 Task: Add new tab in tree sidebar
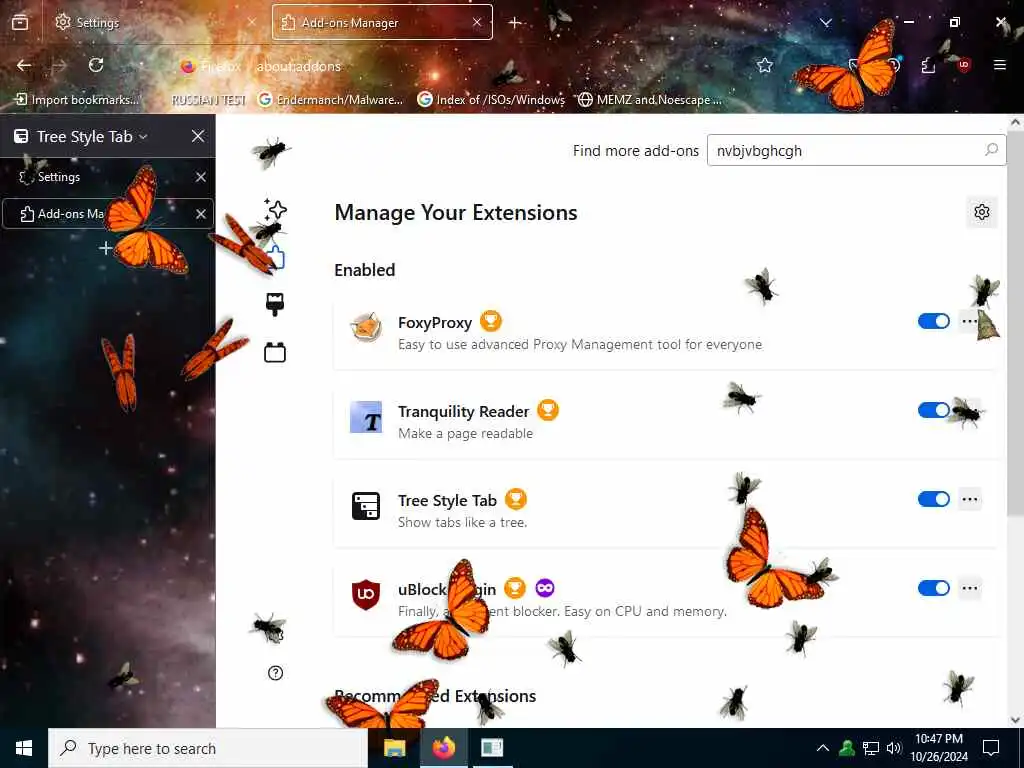(105, 248)
